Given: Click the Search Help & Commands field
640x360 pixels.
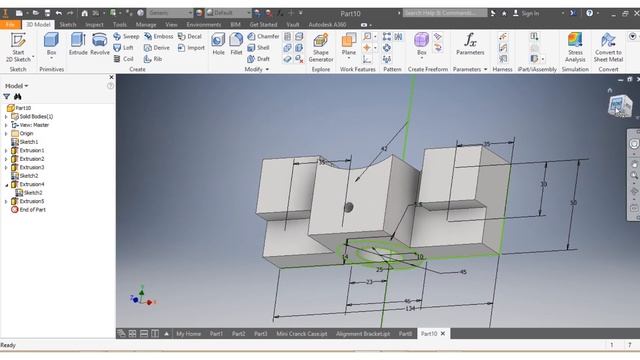Looking at the screenshot, I should (445, 13).
